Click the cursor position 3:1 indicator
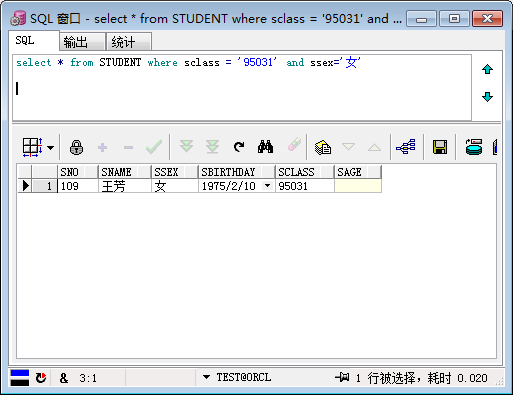Screen dimensions: 513x395 tap(88, 378)
